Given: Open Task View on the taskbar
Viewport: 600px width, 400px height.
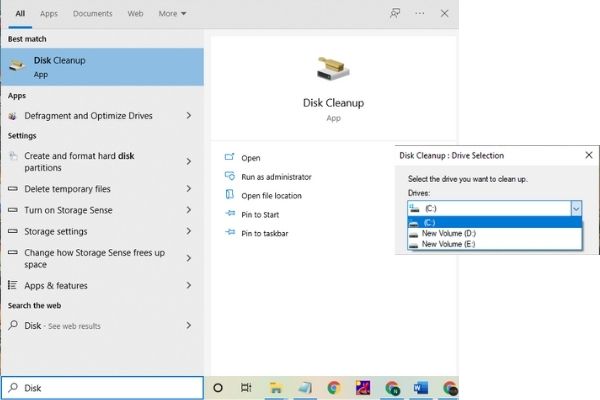Looking at the screenshot, I should [x=246, y=388].
